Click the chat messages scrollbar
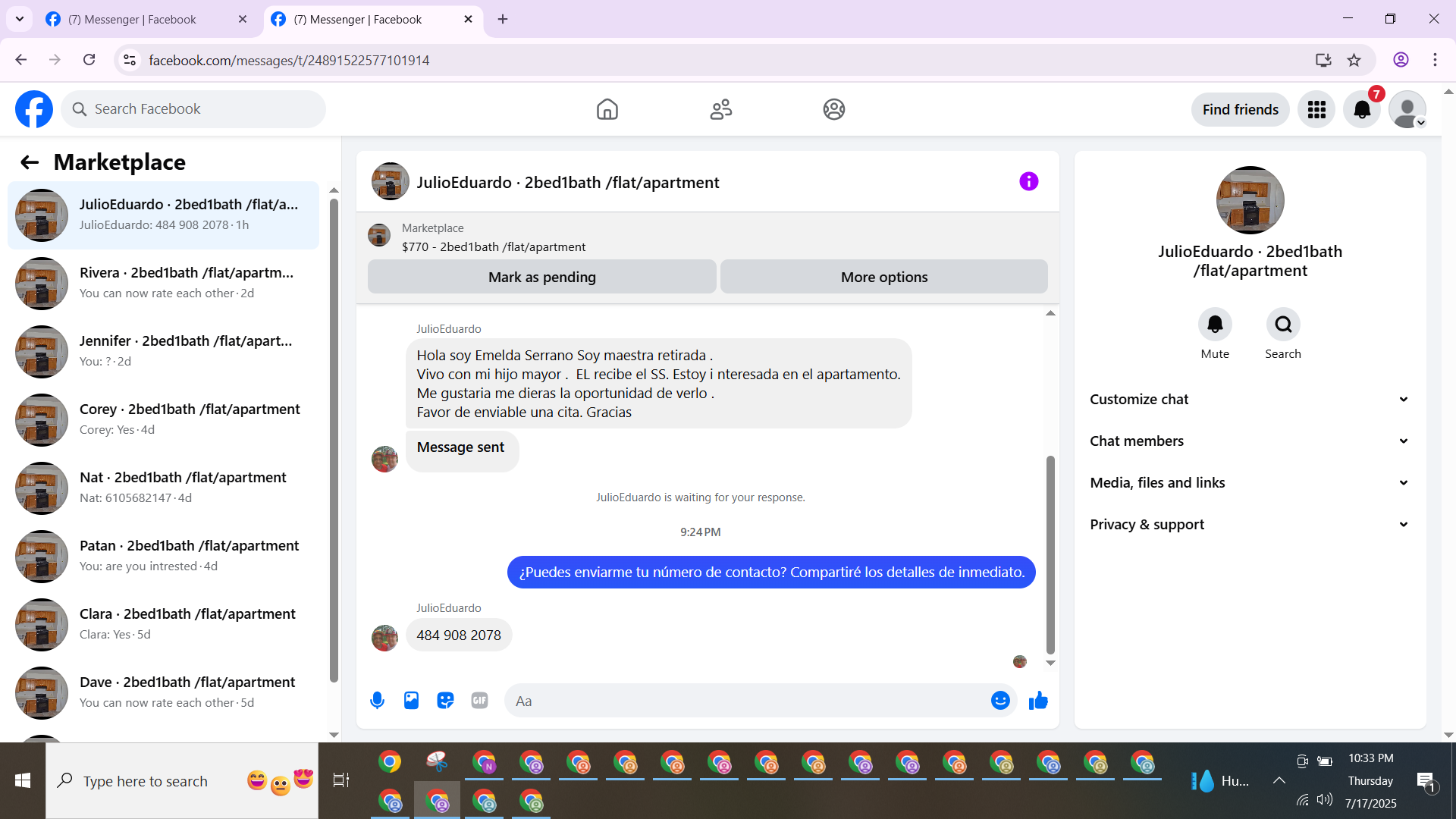 1050,554
